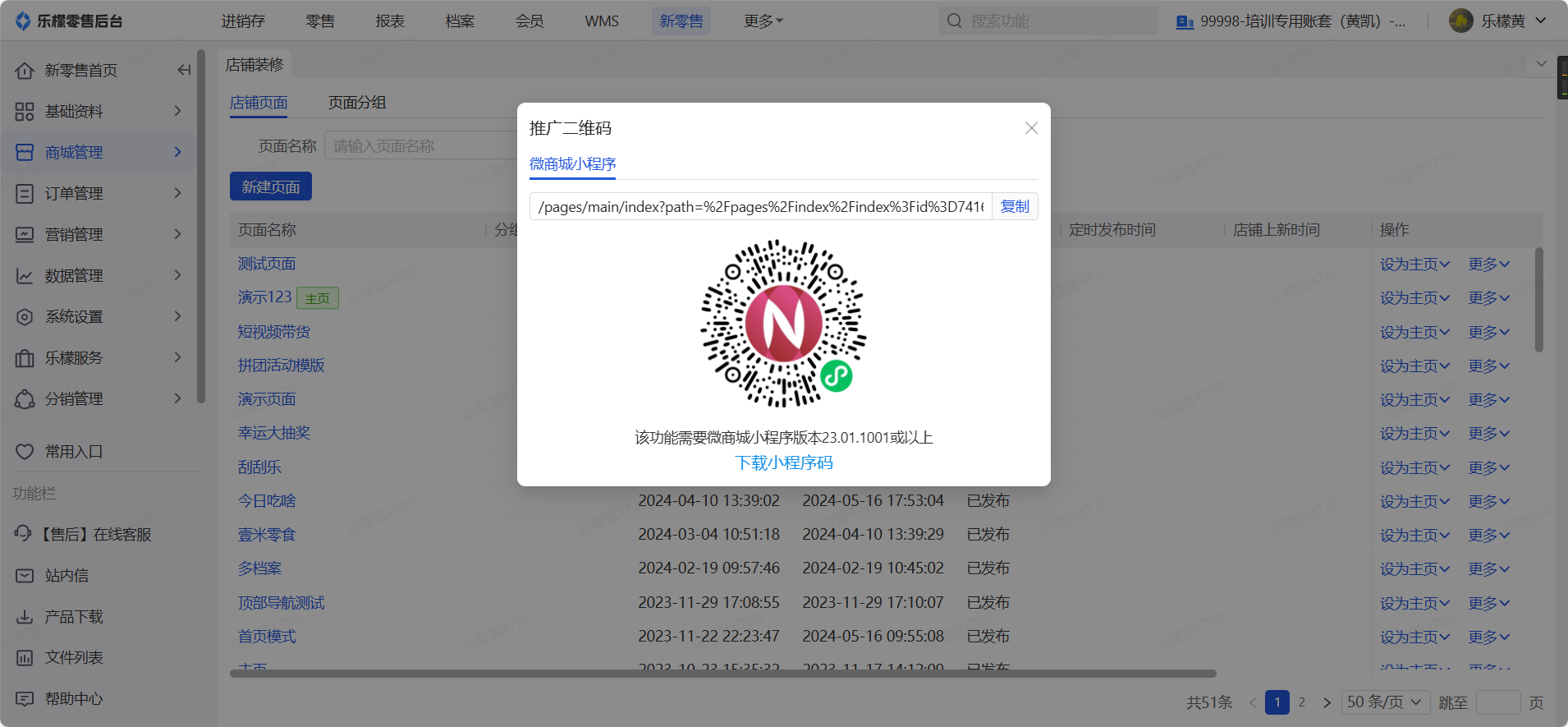Open the 幸运大抽奖 page link
Image resolution: width=1568 pixels, height=727 pixels.
pos(274,433)
